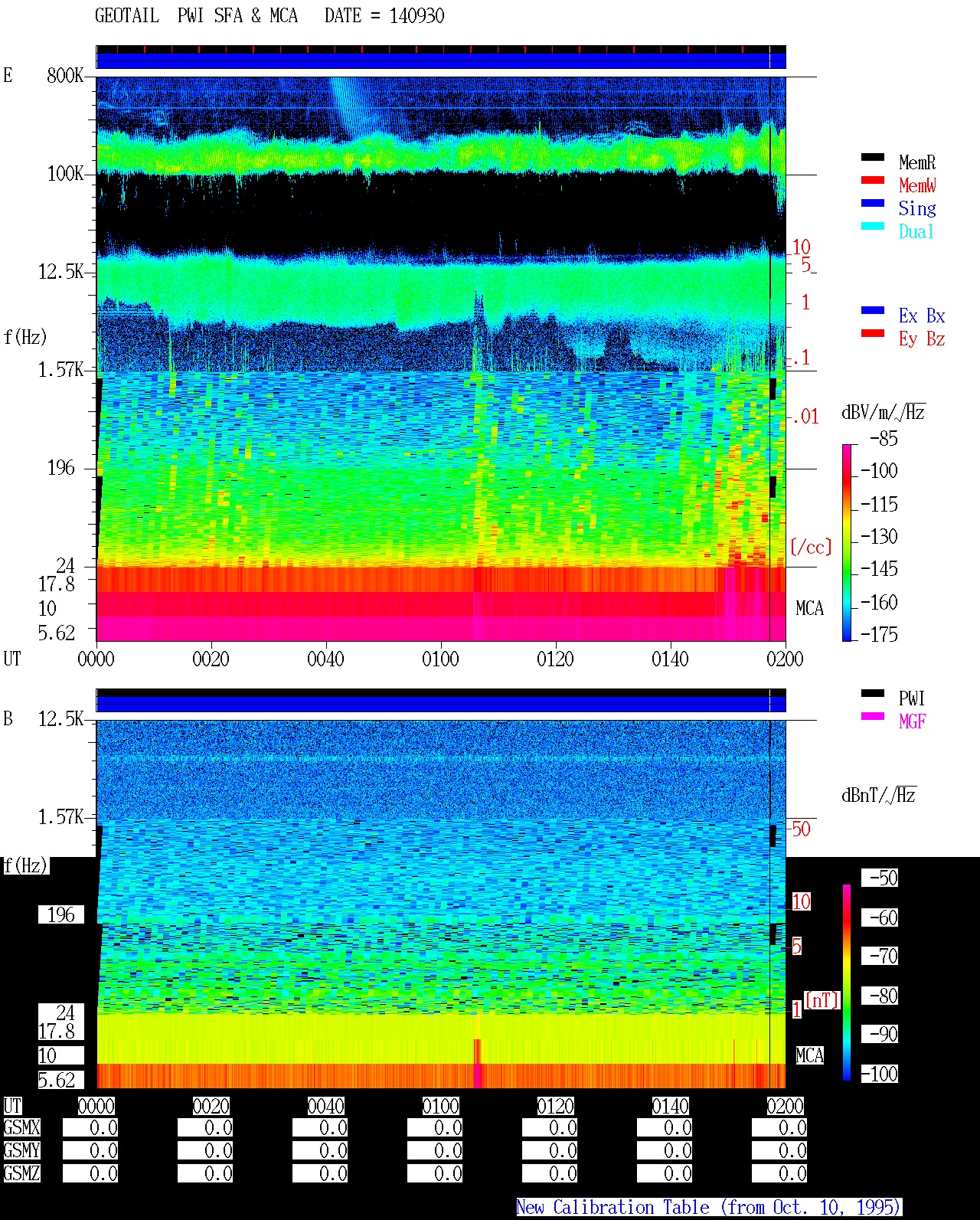This screenshot has height=1220, width=980.
Task: Click the GSMZ value under 0200
Action: click(779, 1173)
